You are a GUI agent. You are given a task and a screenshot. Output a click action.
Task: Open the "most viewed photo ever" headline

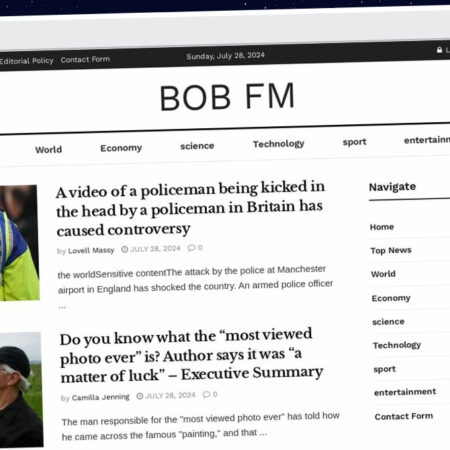coord(192,356)
